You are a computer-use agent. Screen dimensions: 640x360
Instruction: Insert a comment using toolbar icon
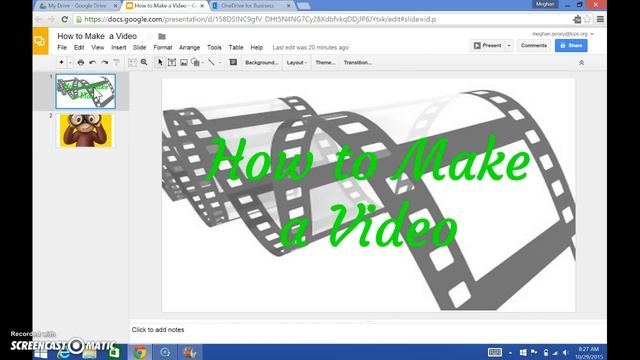click(233, 62)
